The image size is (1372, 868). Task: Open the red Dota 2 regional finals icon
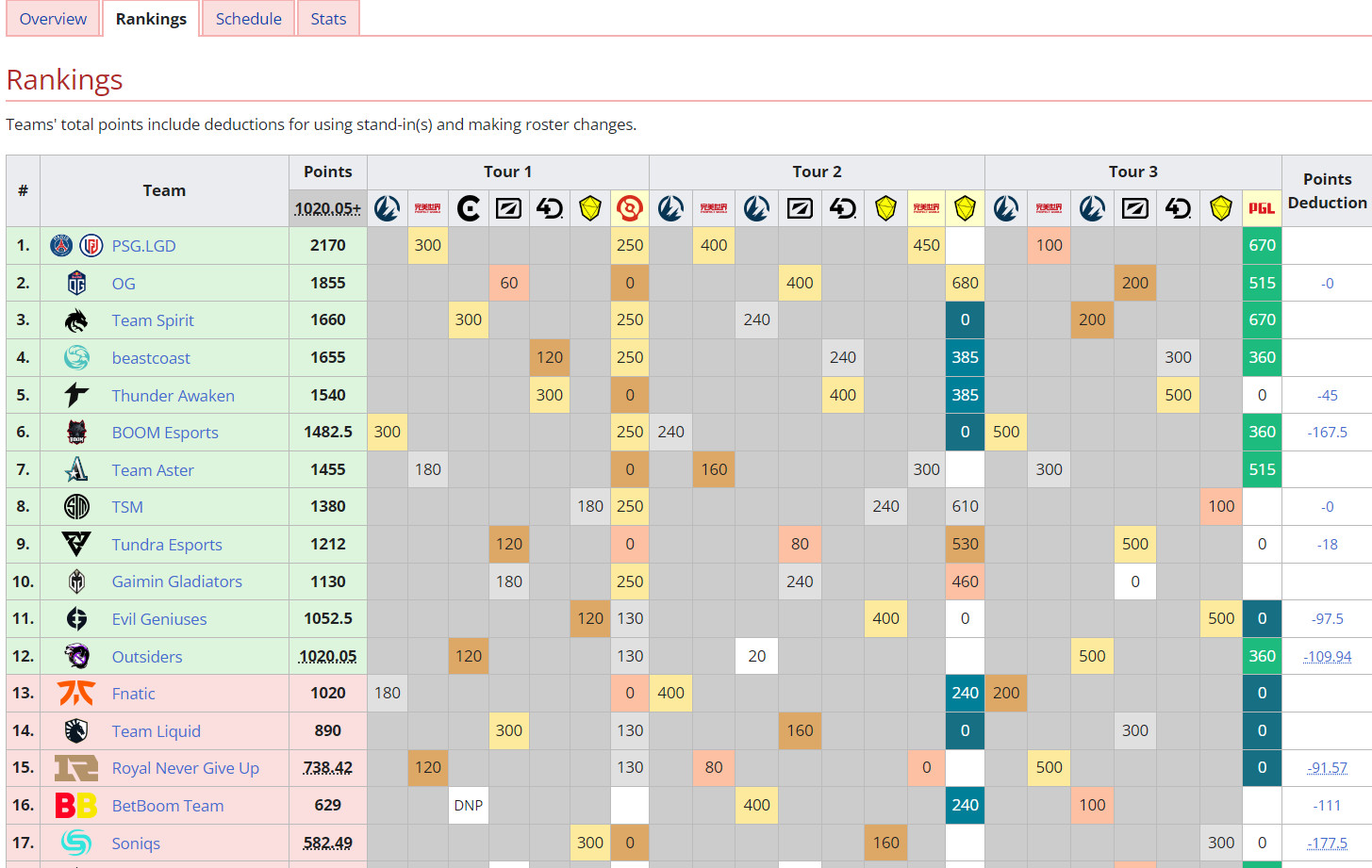click(x=630, y=208)
